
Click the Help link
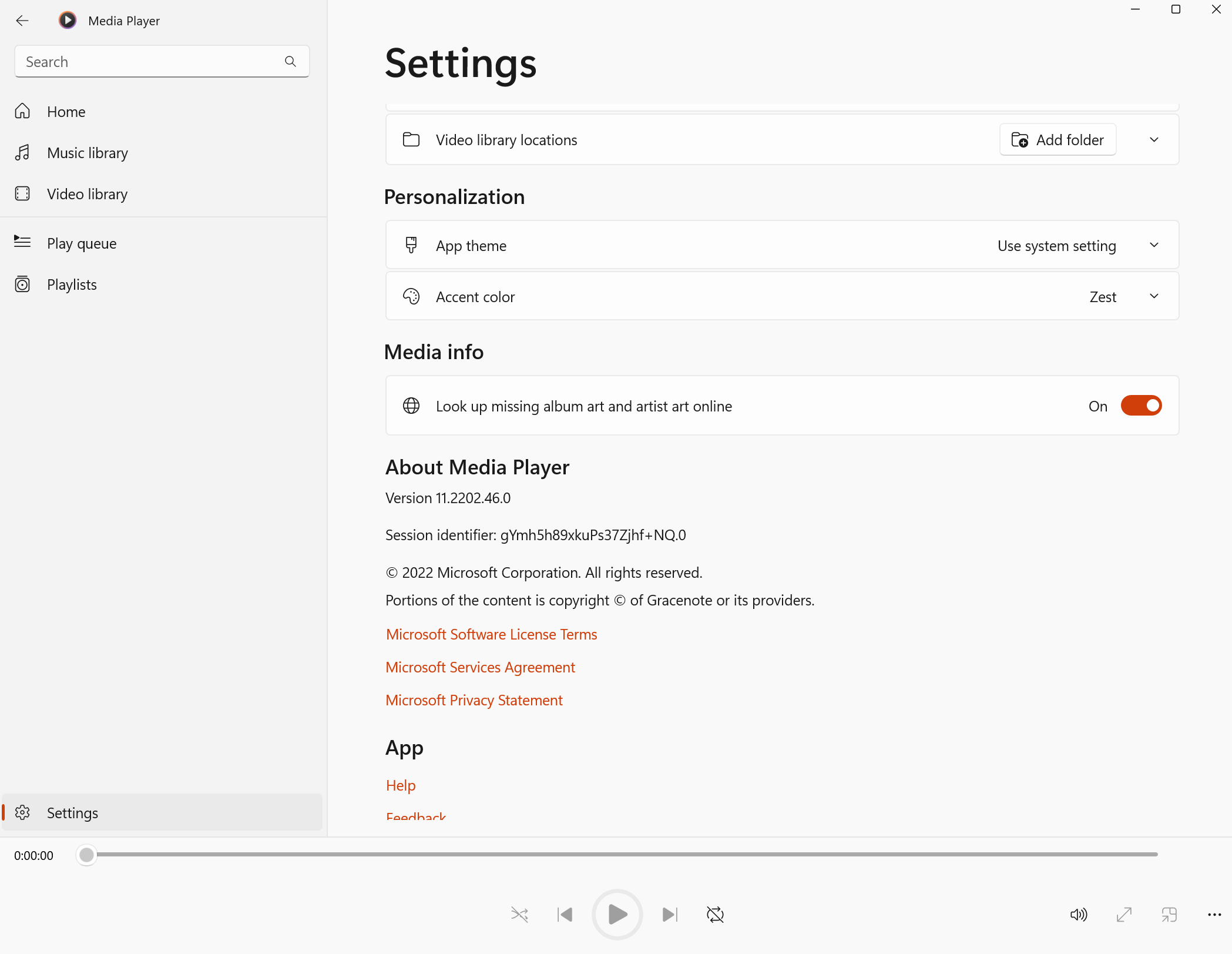(x=401, y=785)
